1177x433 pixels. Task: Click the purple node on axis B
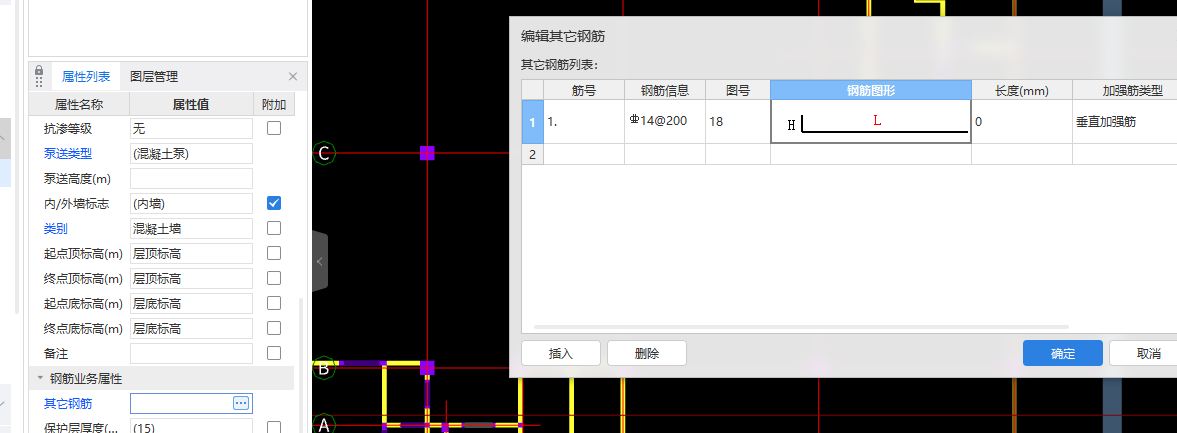tap(427, 368)
